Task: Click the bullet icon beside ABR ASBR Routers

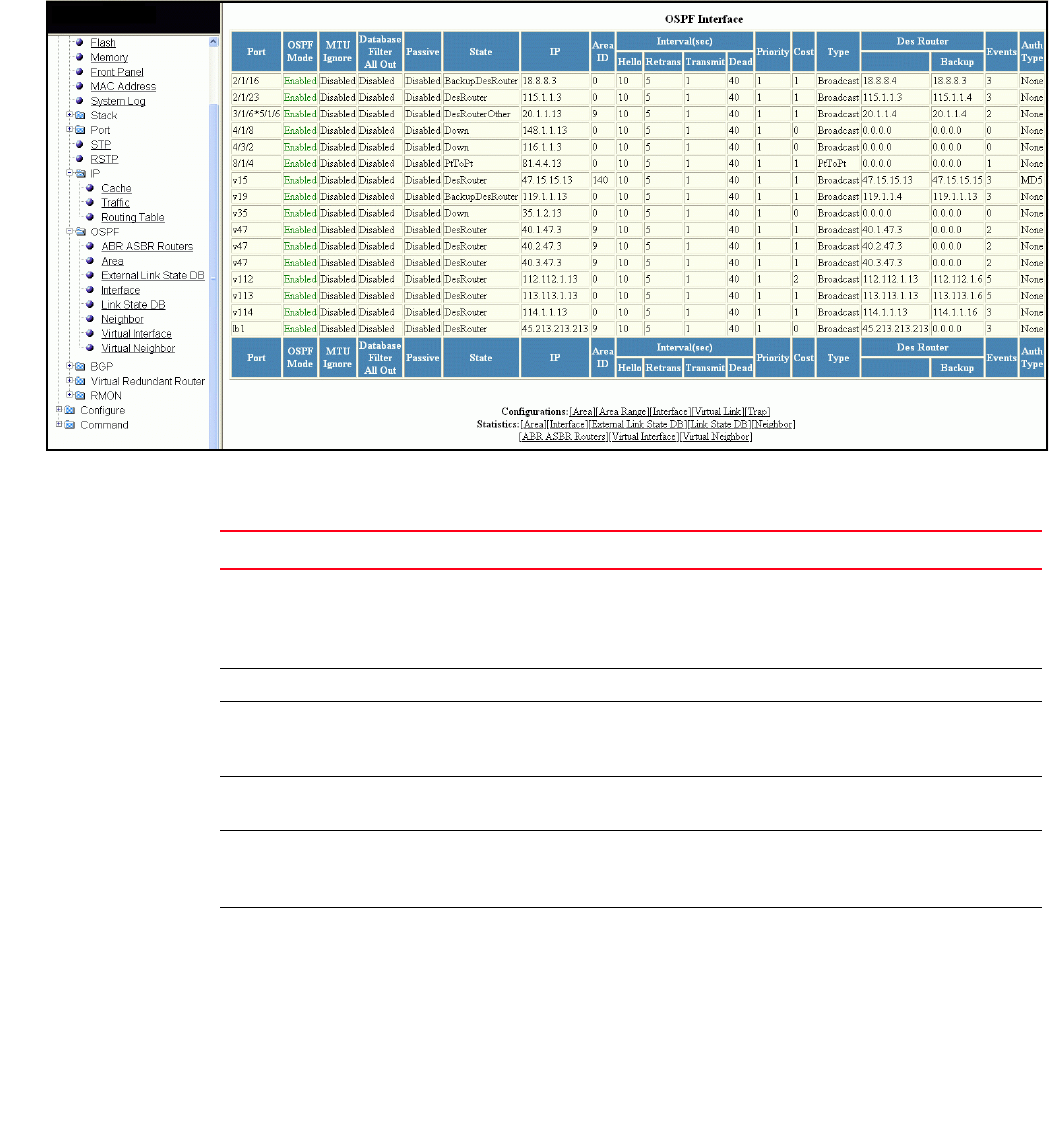Action: (x=90, y=246)
